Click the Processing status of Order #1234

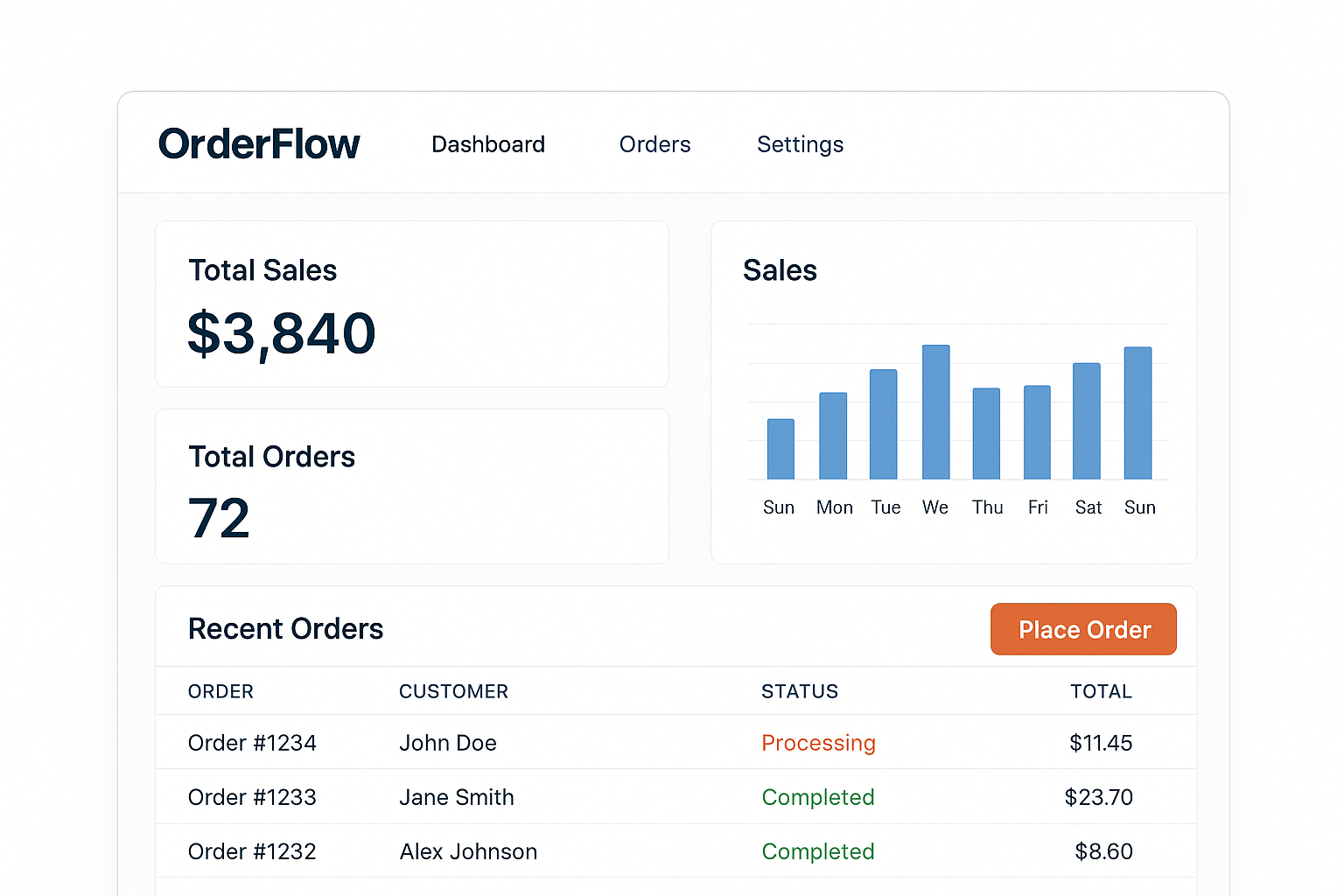point(818,743)
